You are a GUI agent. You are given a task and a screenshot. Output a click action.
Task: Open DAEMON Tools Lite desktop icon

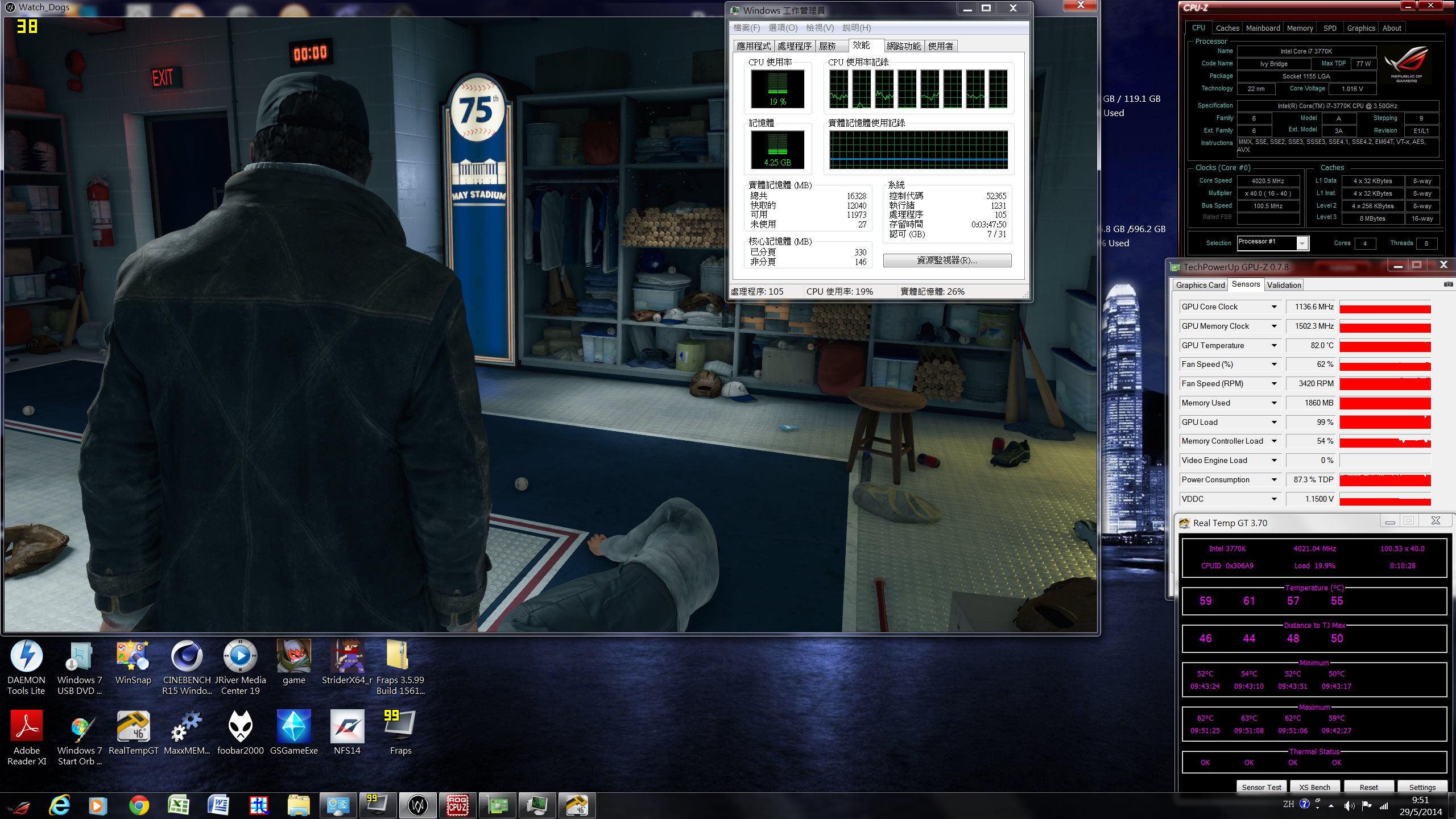(26, 667)
